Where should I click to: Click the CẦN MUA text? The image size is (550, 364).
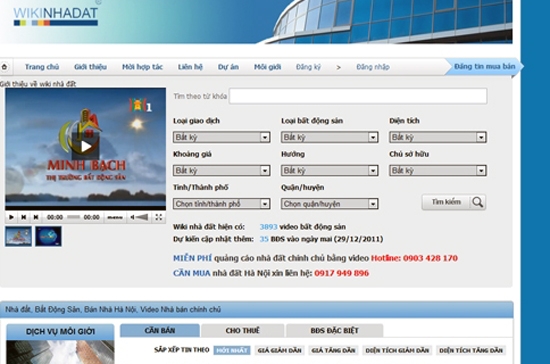pos(192,273)
